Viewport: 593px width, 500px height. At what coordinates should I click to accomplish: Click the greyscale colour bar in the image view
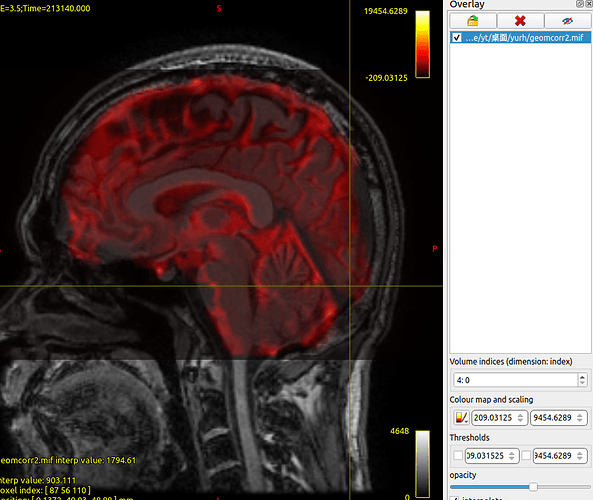coord(422,464)
